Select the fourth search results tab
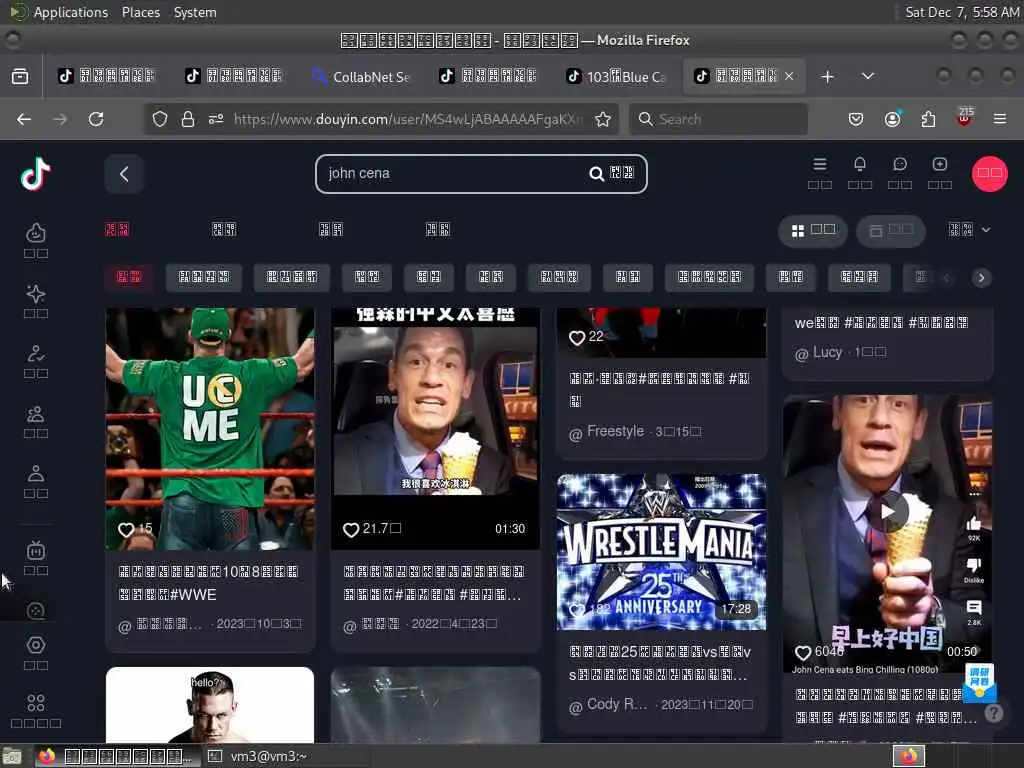This screenshot has width=1024, height=768. pos(438,229)
